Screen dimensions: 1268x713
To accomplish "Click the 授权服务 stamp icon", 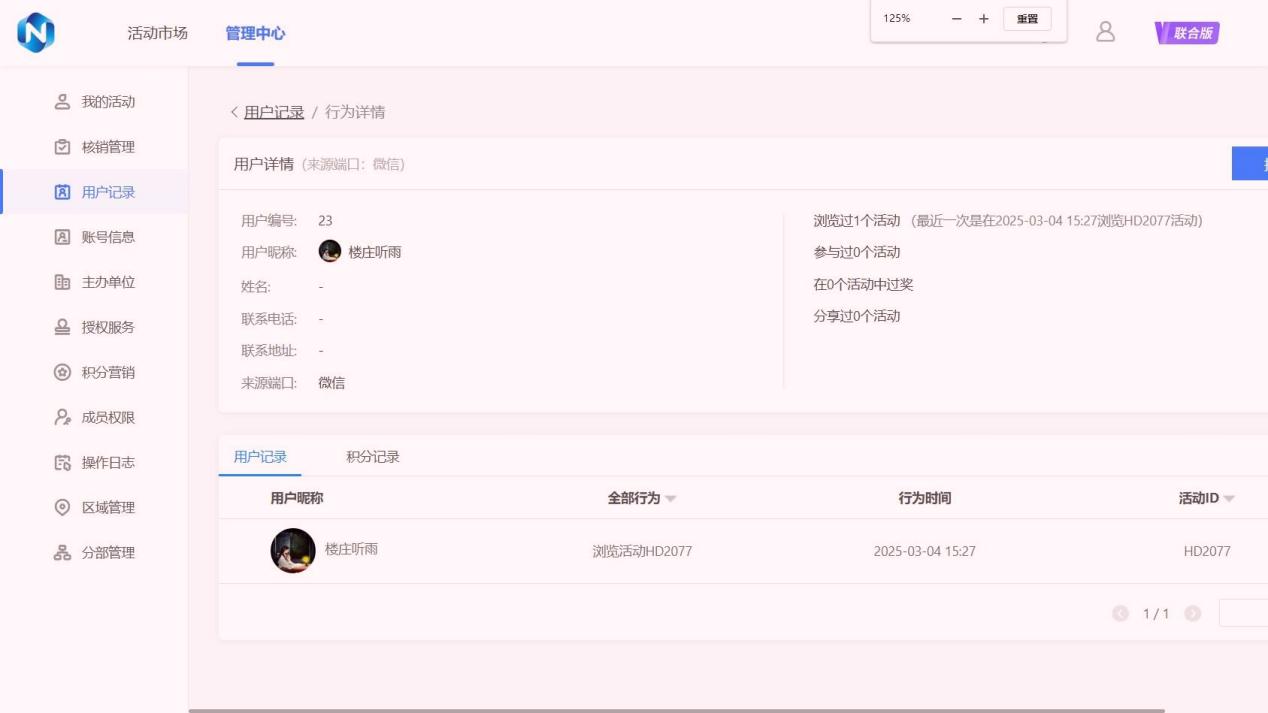I will (62, 327).
